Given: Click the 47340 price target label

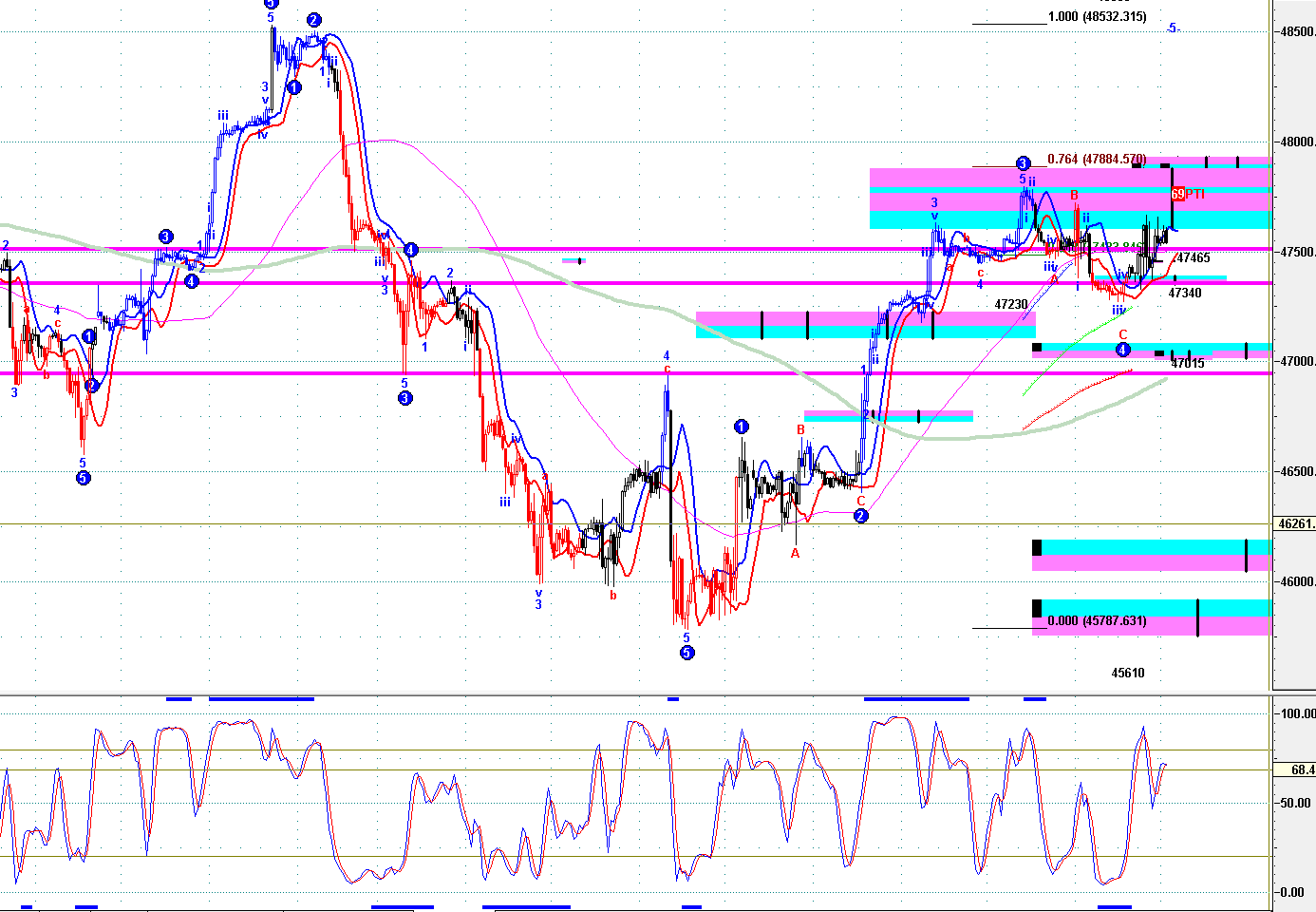Looking at the screenshot, I should 1185,294.
